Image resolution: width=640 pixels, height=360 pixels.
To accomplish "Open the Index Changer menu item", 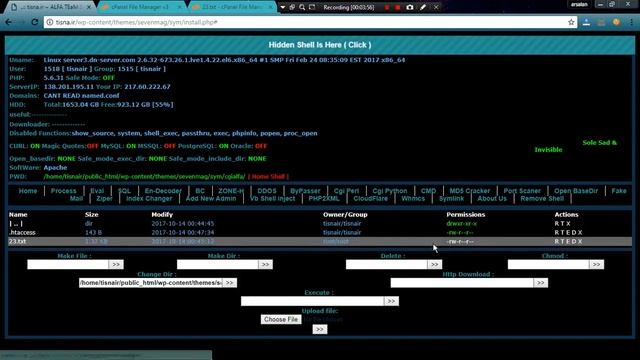I will (149, 198).
